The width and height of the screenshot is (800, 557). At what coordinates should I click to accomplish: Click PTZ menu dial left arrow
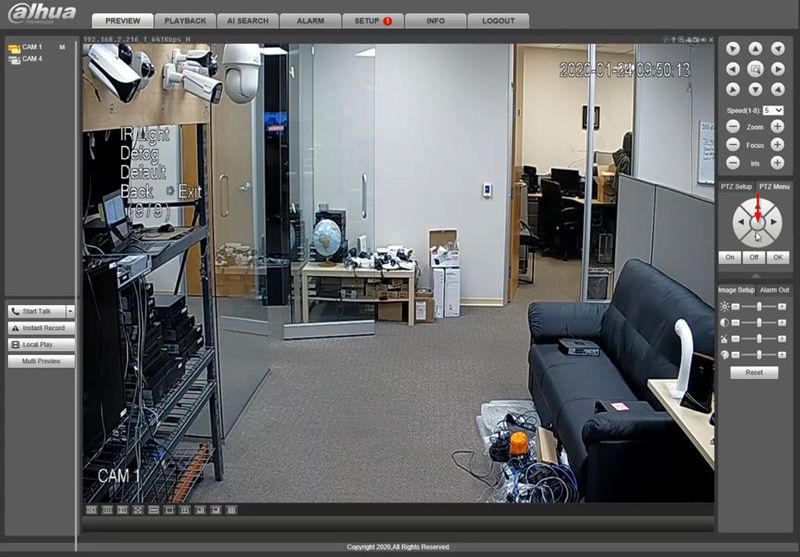[x=740, y=222]
